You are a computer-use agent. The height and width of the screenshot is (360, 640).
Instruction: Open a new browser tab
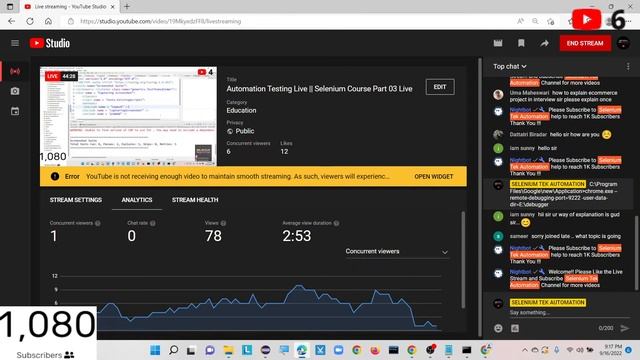[x=127, y=7]
